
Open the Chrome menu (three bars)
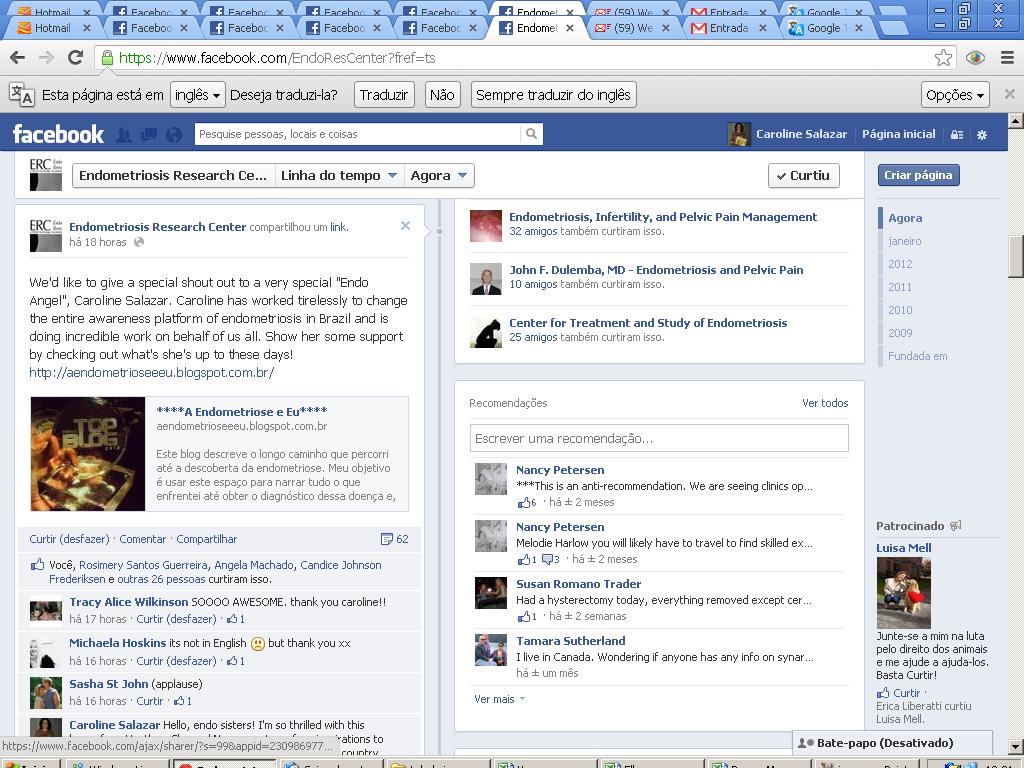(1007, 57)
